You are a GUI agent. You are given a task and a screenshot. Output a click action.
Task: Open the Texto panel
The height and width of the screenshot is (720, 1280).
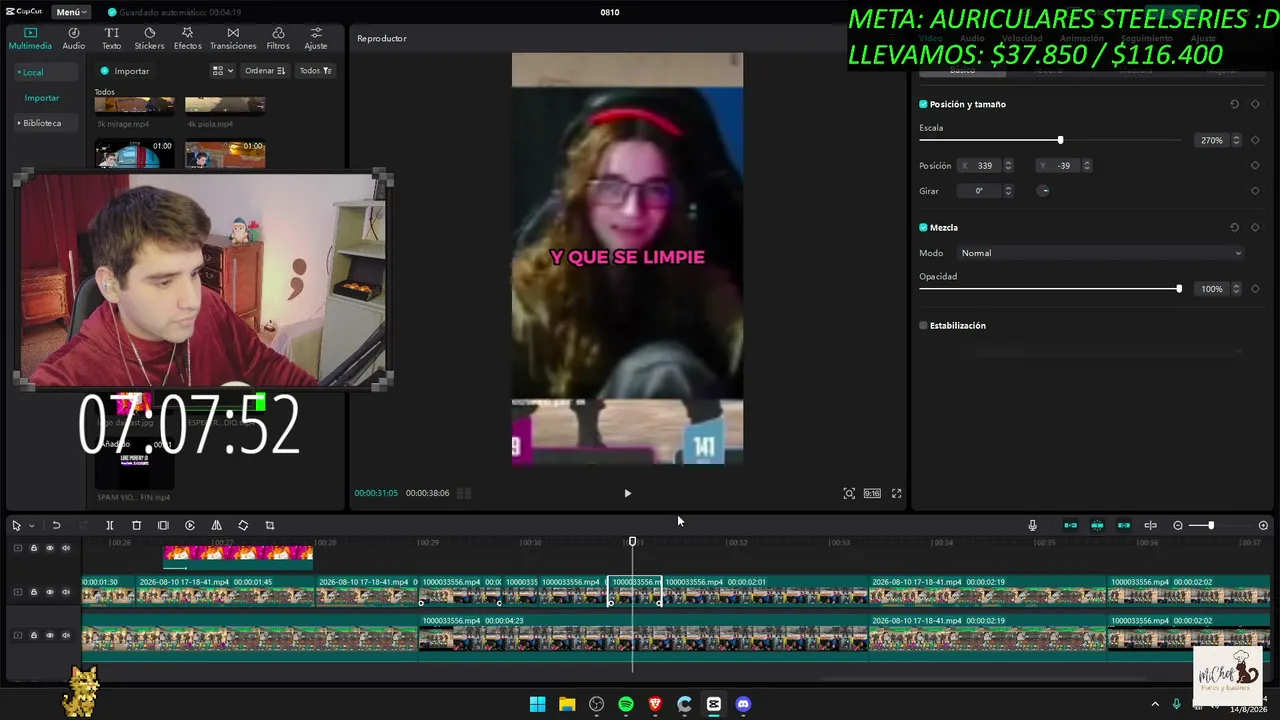(x=111, y=39)
